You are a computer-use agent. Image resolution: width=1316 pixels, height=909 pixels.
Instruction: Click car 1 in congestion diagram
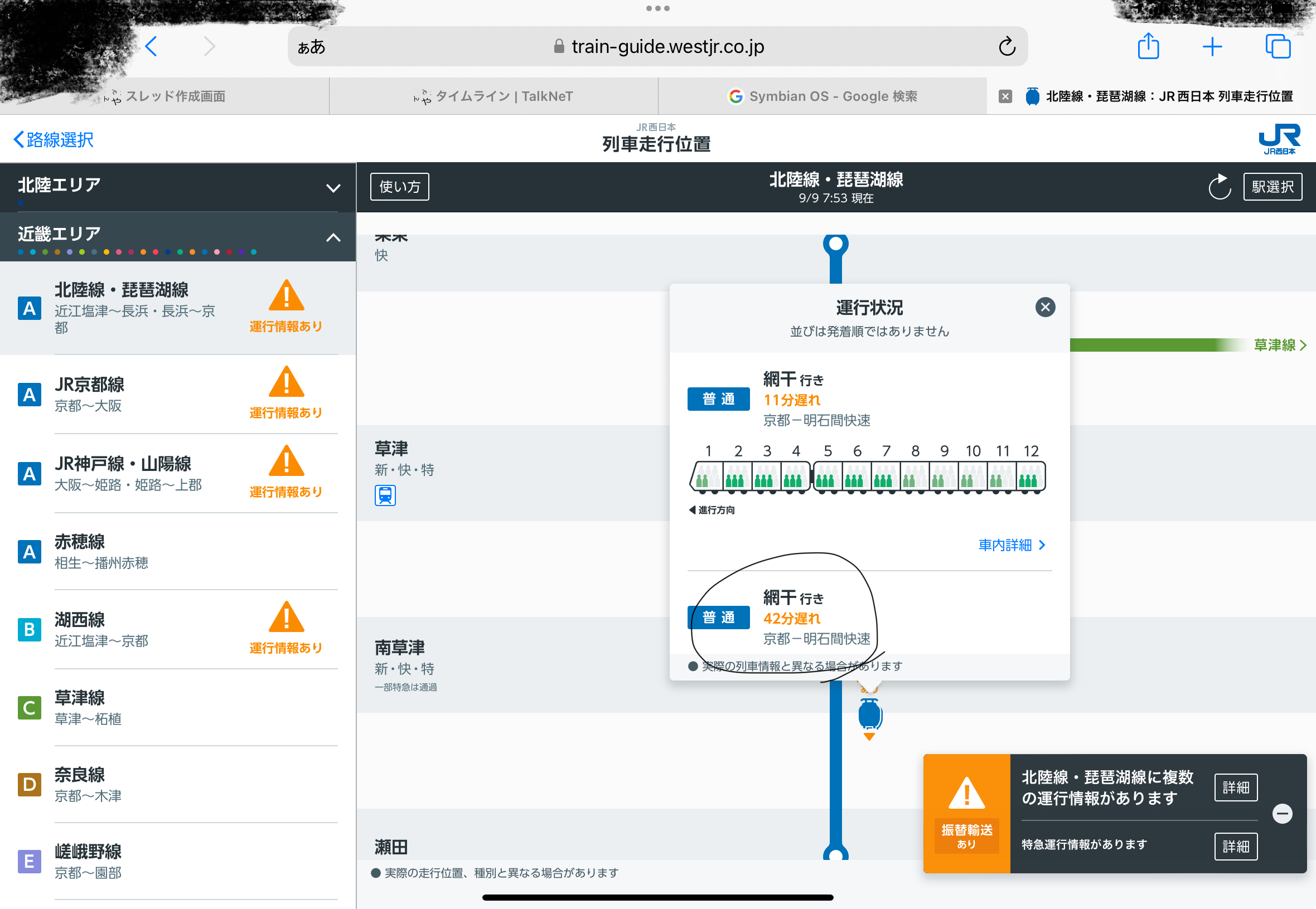coord(707,476)
